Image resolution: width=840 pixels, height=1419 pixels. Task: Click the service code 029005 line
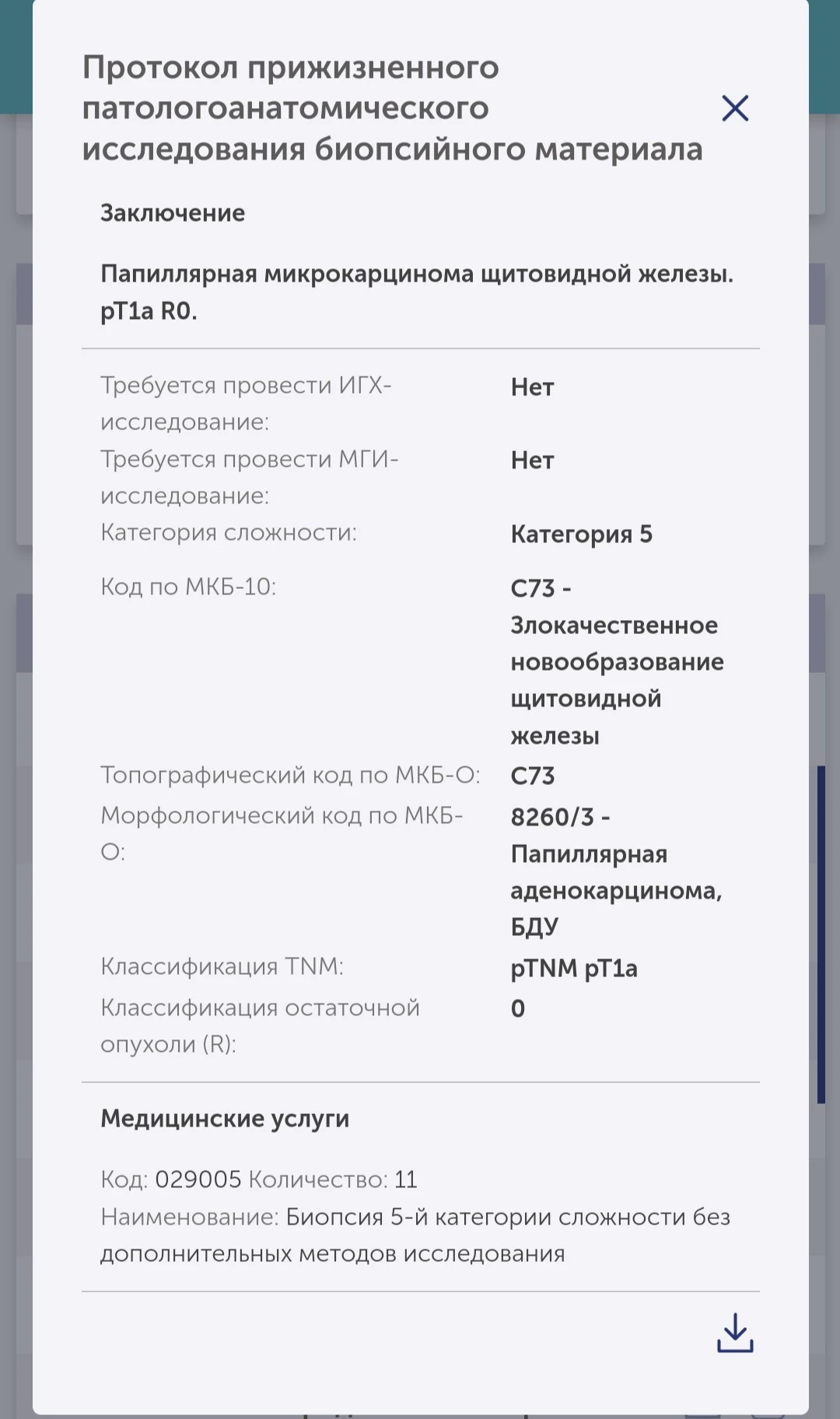(x=259, y=1179)
